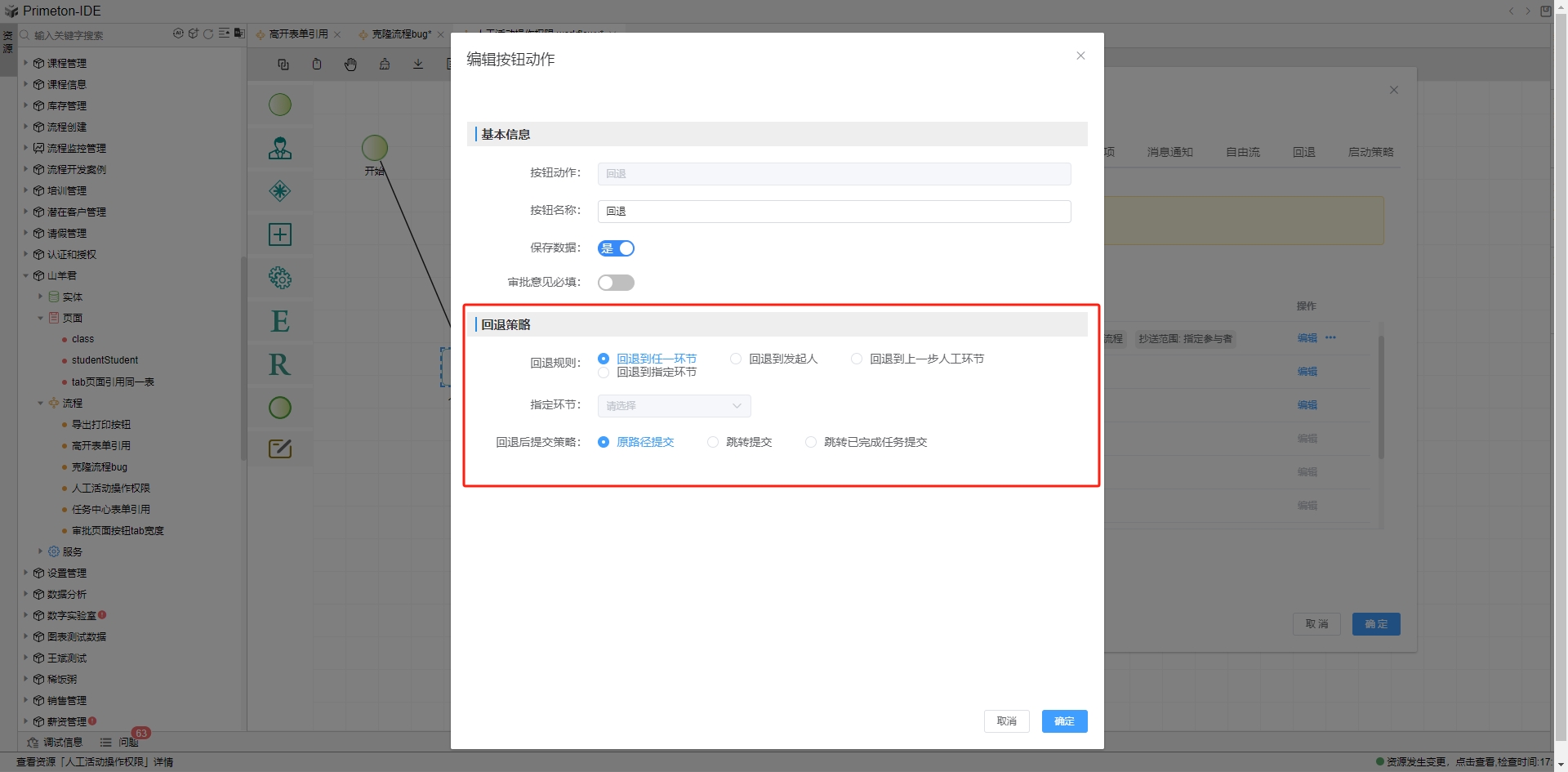The image size is (1568, 772).
Task: Click the 按钮名称 input field
Action: pyautogui.click(x=834, y=212)
